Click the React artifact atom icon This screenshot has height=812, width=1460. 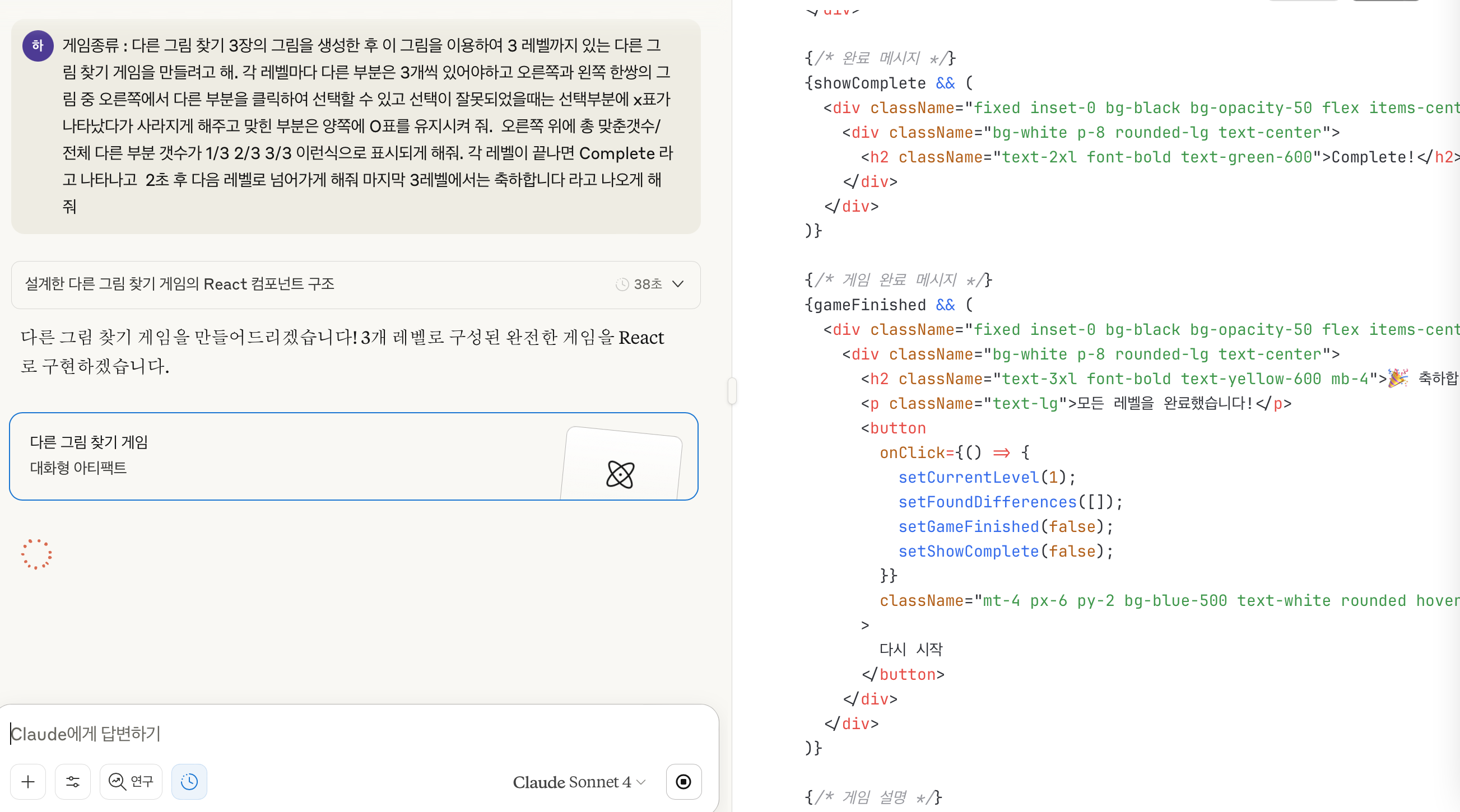coord(620,474)
